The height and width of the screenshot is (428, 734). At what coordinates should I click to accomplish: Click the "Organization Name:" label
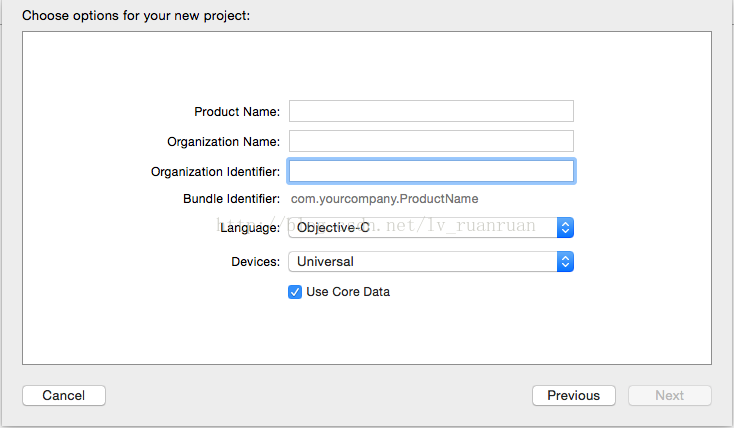coord(224,142)
